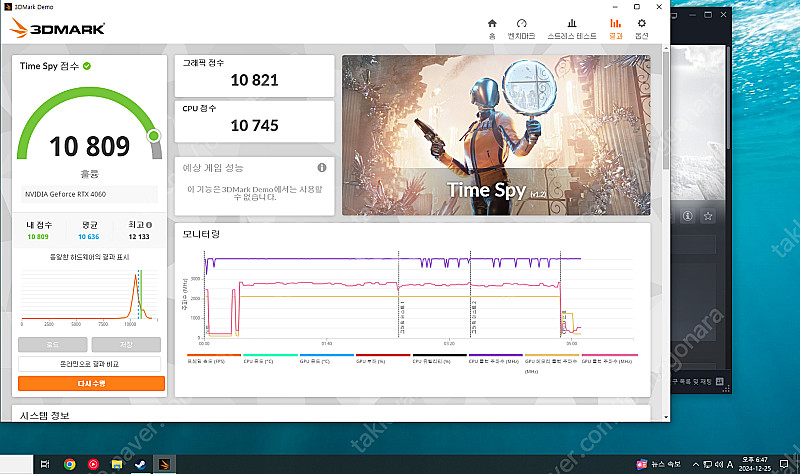Click the 3DMark vertical scrollbar thumb
This screenshot has width=800, height=474.
pyautogui.click(x=666, y=111)
